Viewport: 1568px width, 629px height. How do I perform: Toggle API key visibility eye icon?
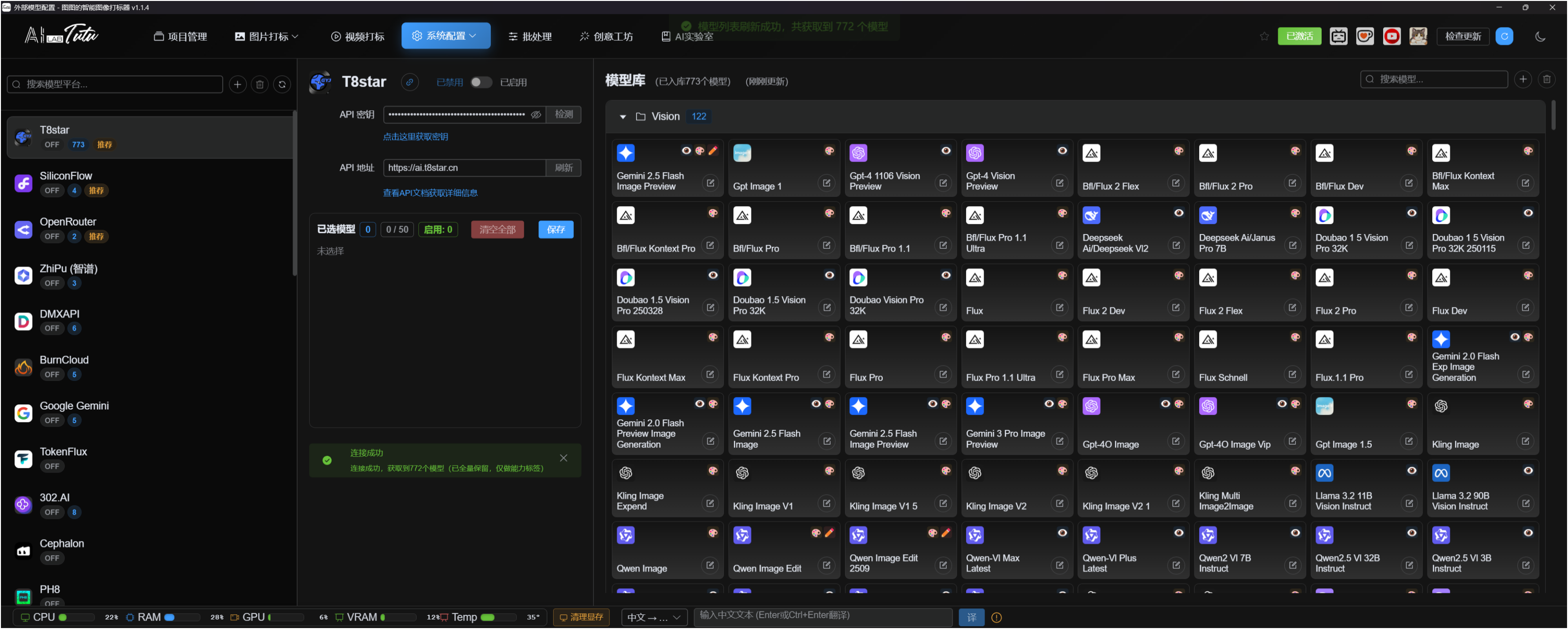[x=536, y=114]
